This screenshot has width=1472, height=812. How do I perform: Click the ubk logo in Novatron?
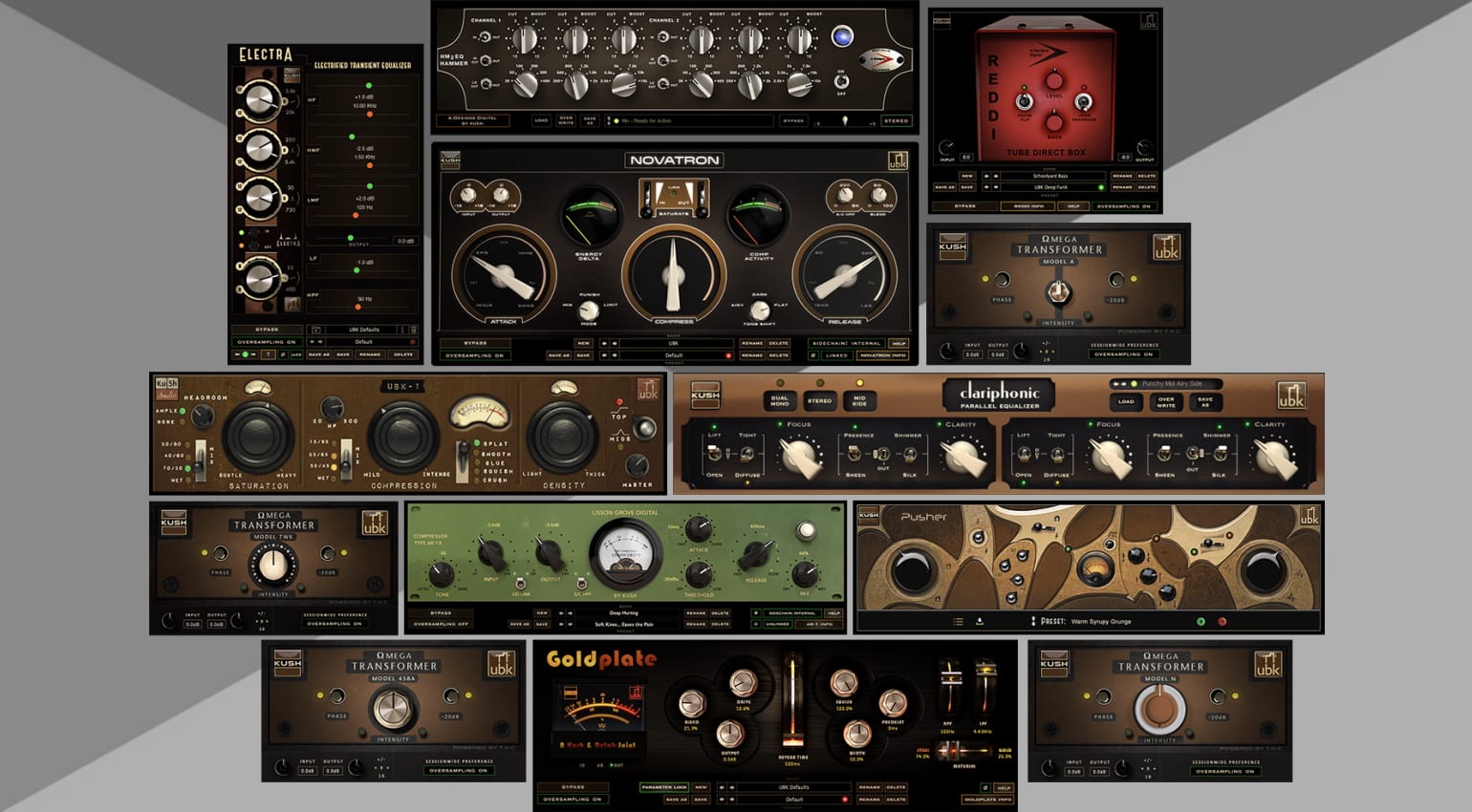pos(898,160)
